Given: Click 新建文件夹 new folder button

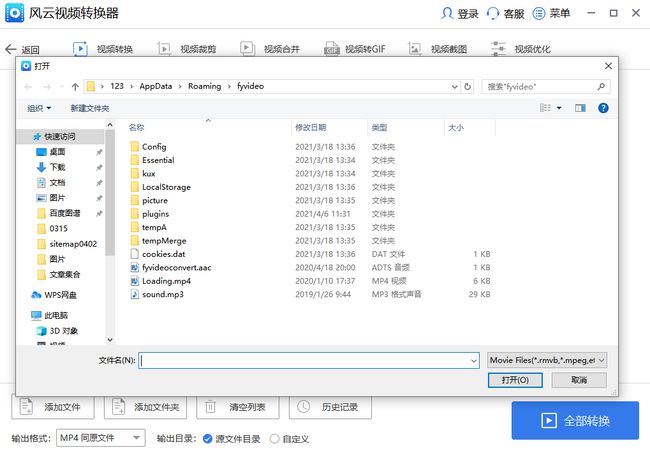Looking at the screenshot, I should coord(90,108).
